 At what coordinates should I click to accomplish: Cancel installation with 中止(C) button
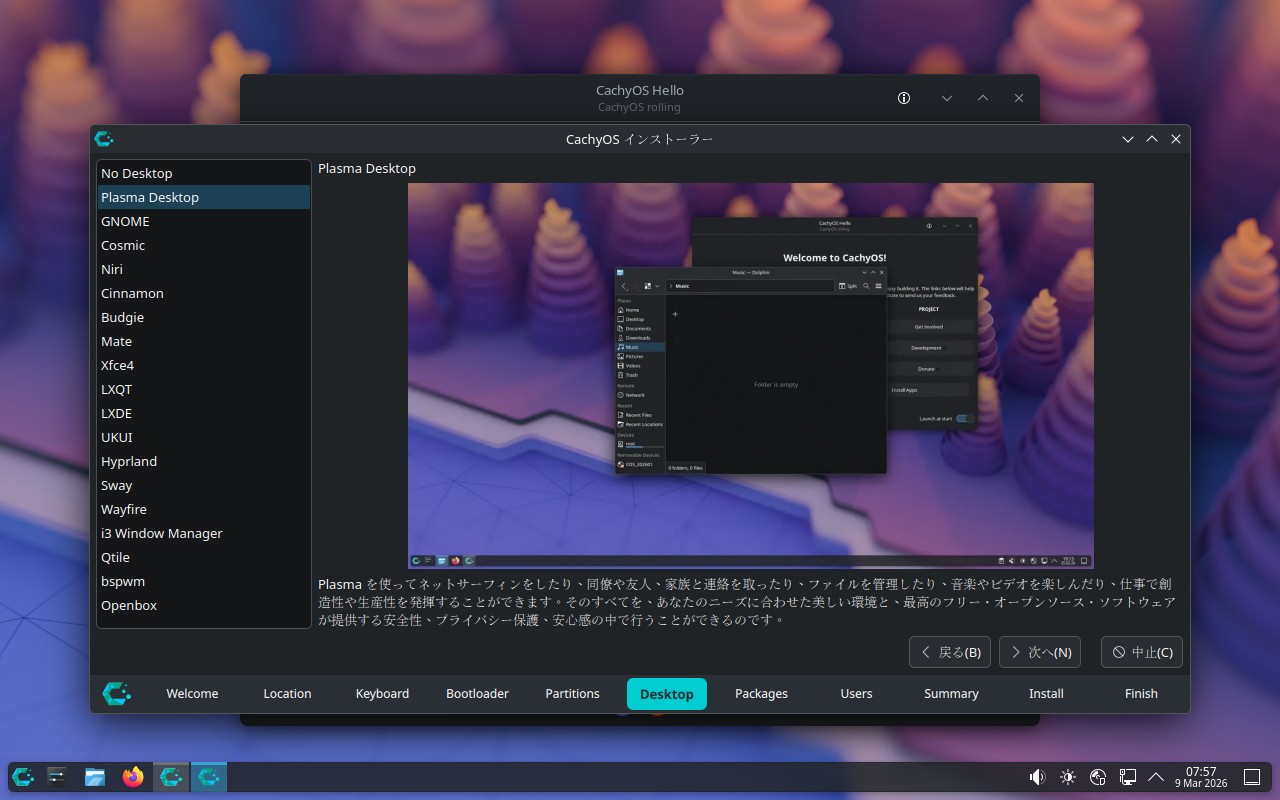[1141, 652]
